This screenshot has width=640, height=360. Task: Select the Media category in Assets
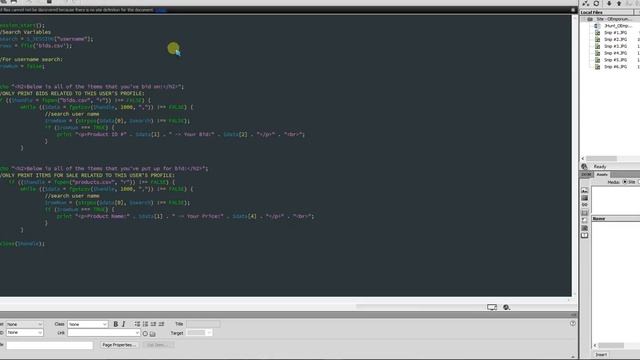pos(584,213)
